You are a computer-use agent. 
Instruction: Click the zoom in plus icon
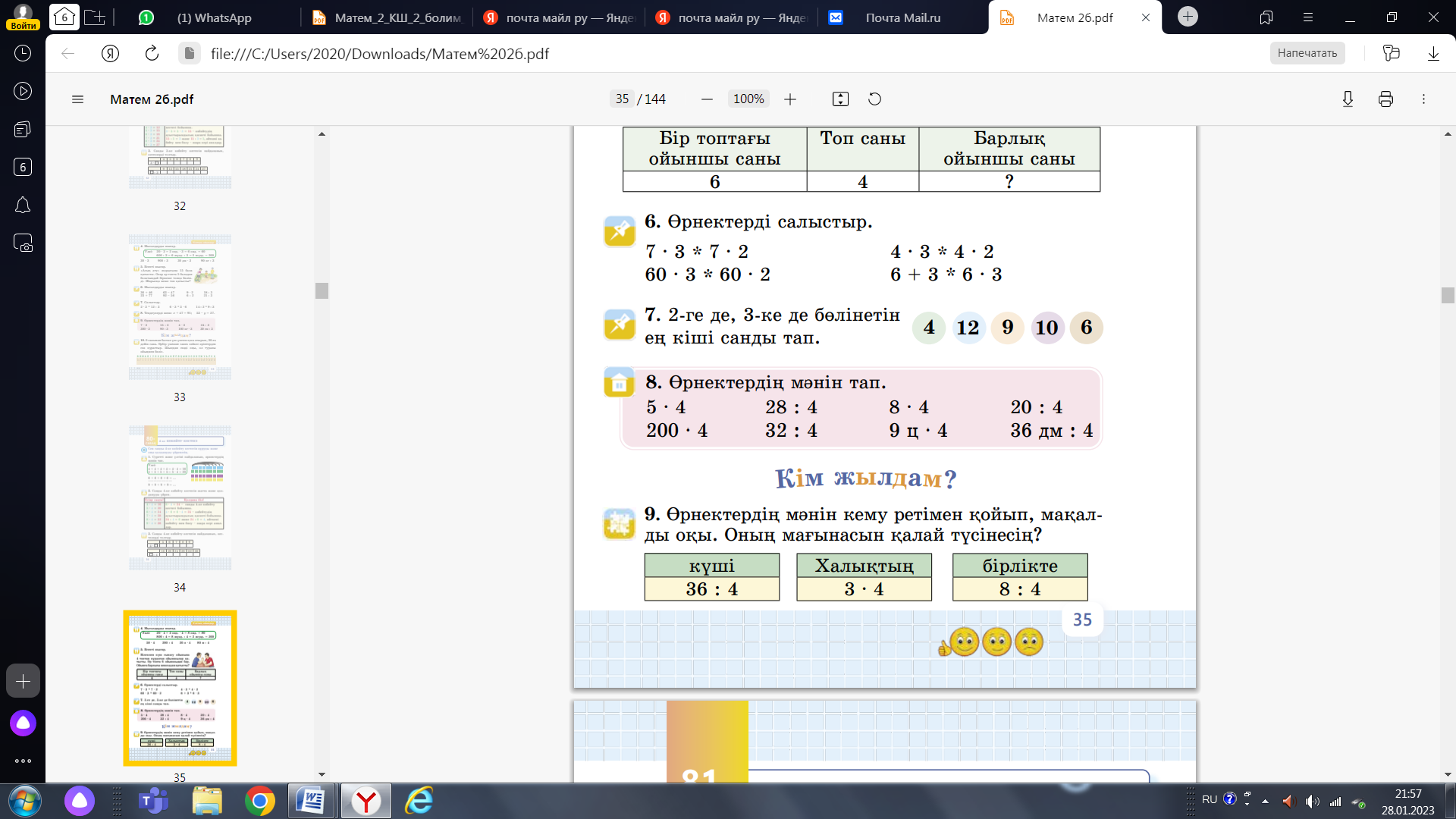click(790, 99)
